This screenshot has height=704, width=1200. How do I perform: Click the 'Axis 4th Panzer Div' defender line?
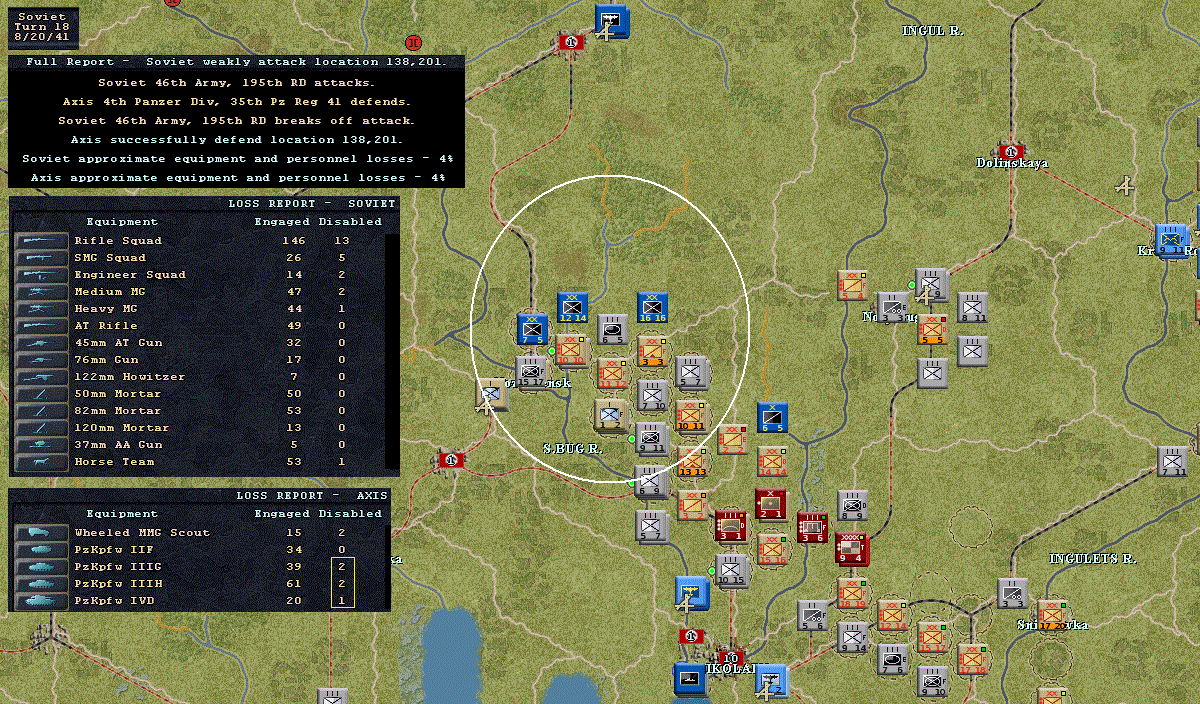pyautogui.click(x=237, y=102)
